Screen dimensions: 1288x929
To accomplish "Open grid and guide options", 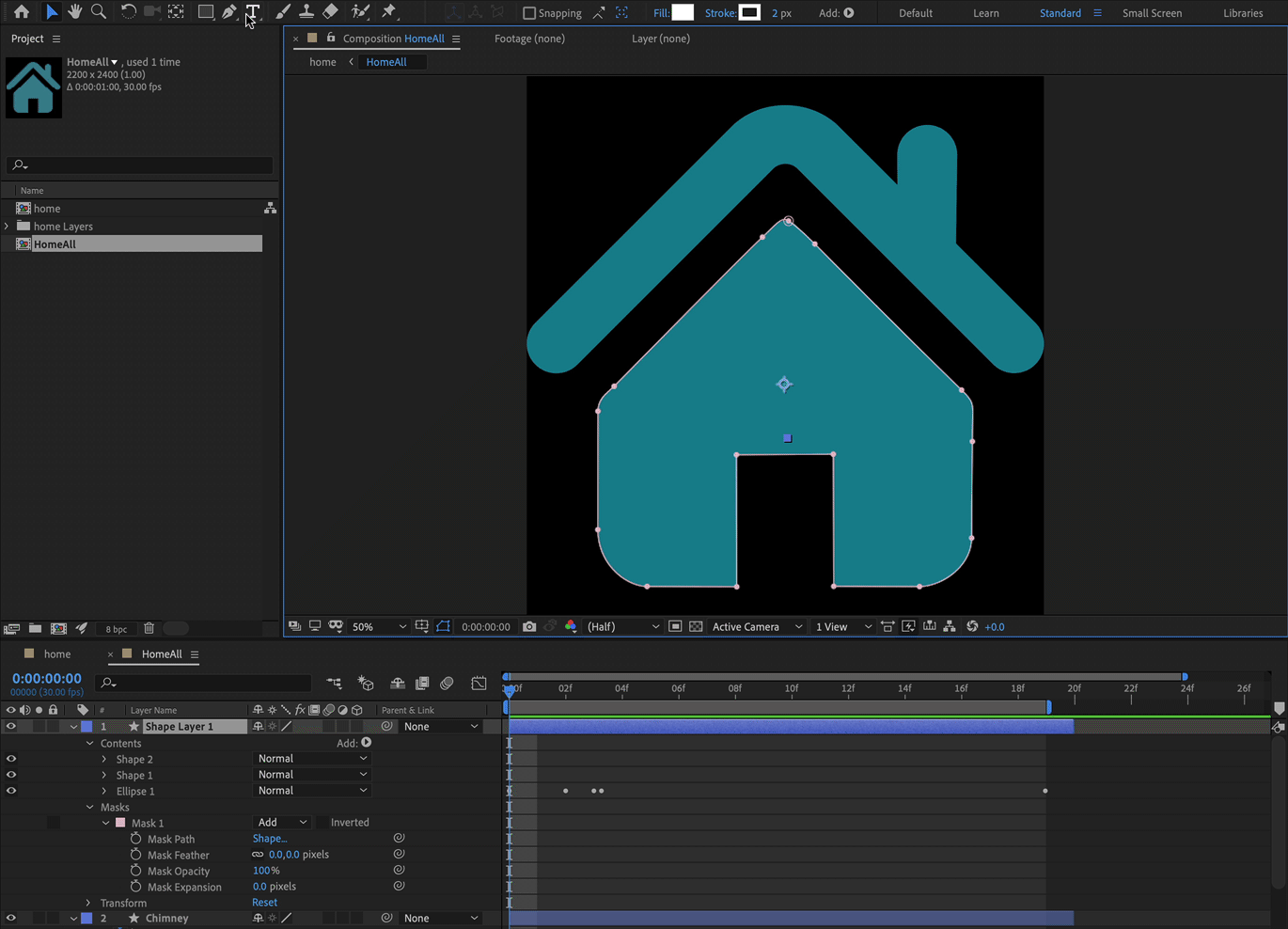I will [x=422, y=626].
